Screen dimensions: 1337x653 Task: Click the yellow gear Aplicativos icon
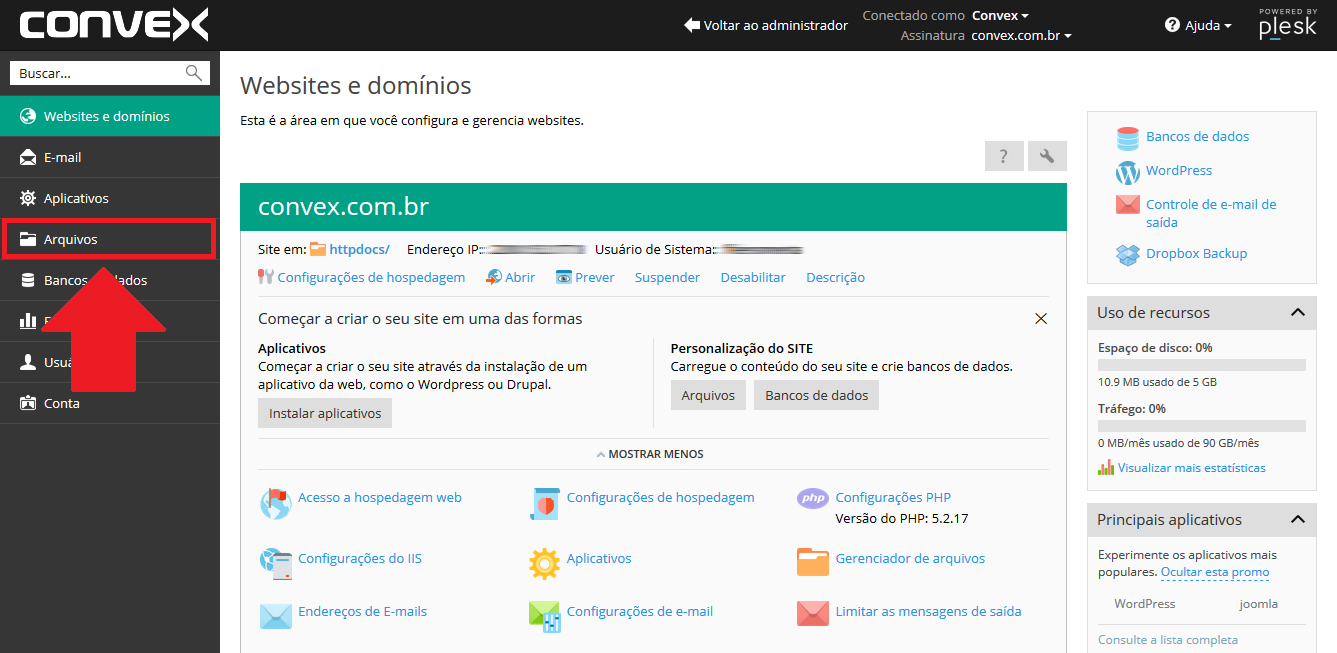coord(544,564)
